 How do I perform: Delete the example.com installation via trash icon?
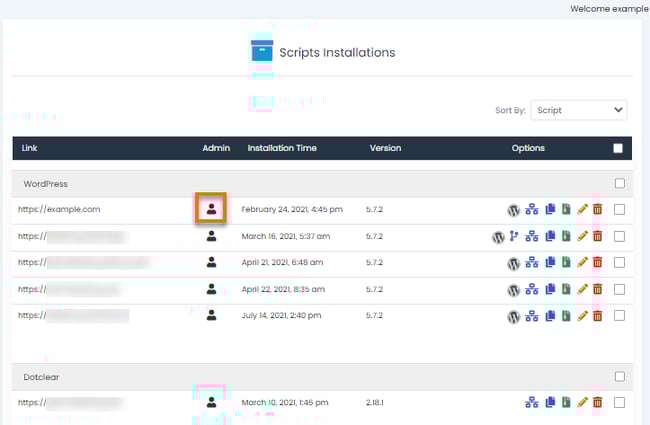click(x=598, y=210)
